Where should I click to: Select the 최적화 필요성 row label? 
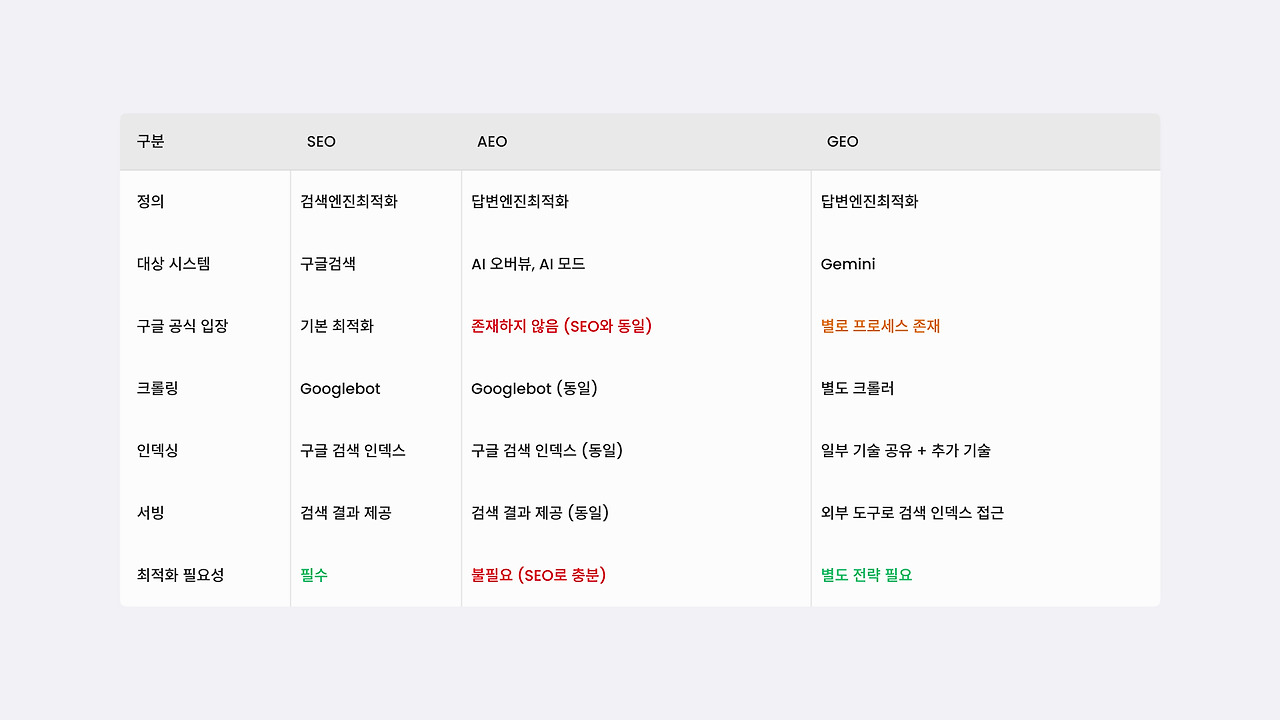pos(180,575)
